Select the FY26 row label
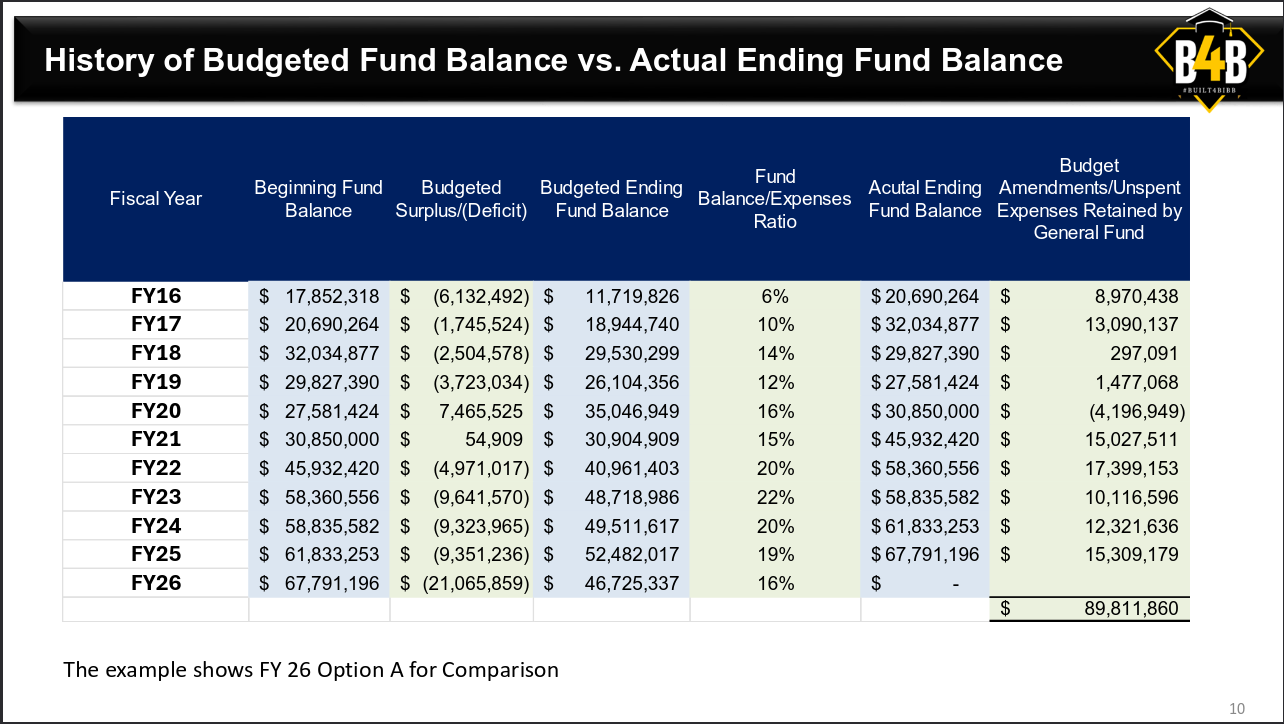 (x=156, y=583)
